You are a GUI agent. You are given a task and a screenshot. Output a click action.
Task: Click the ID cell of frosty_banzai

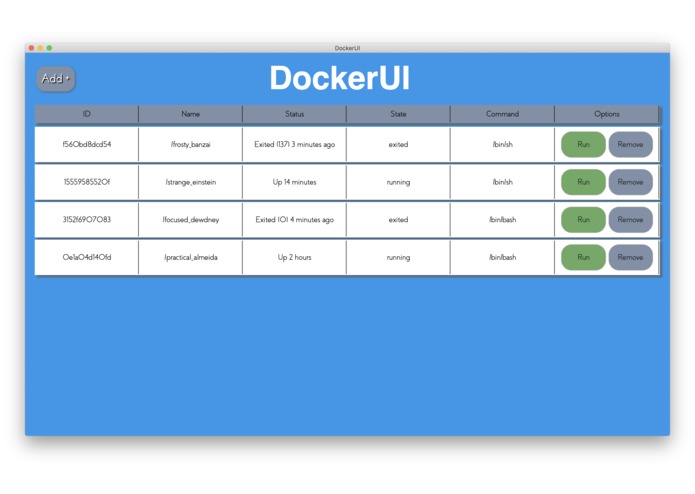point(86,144)
